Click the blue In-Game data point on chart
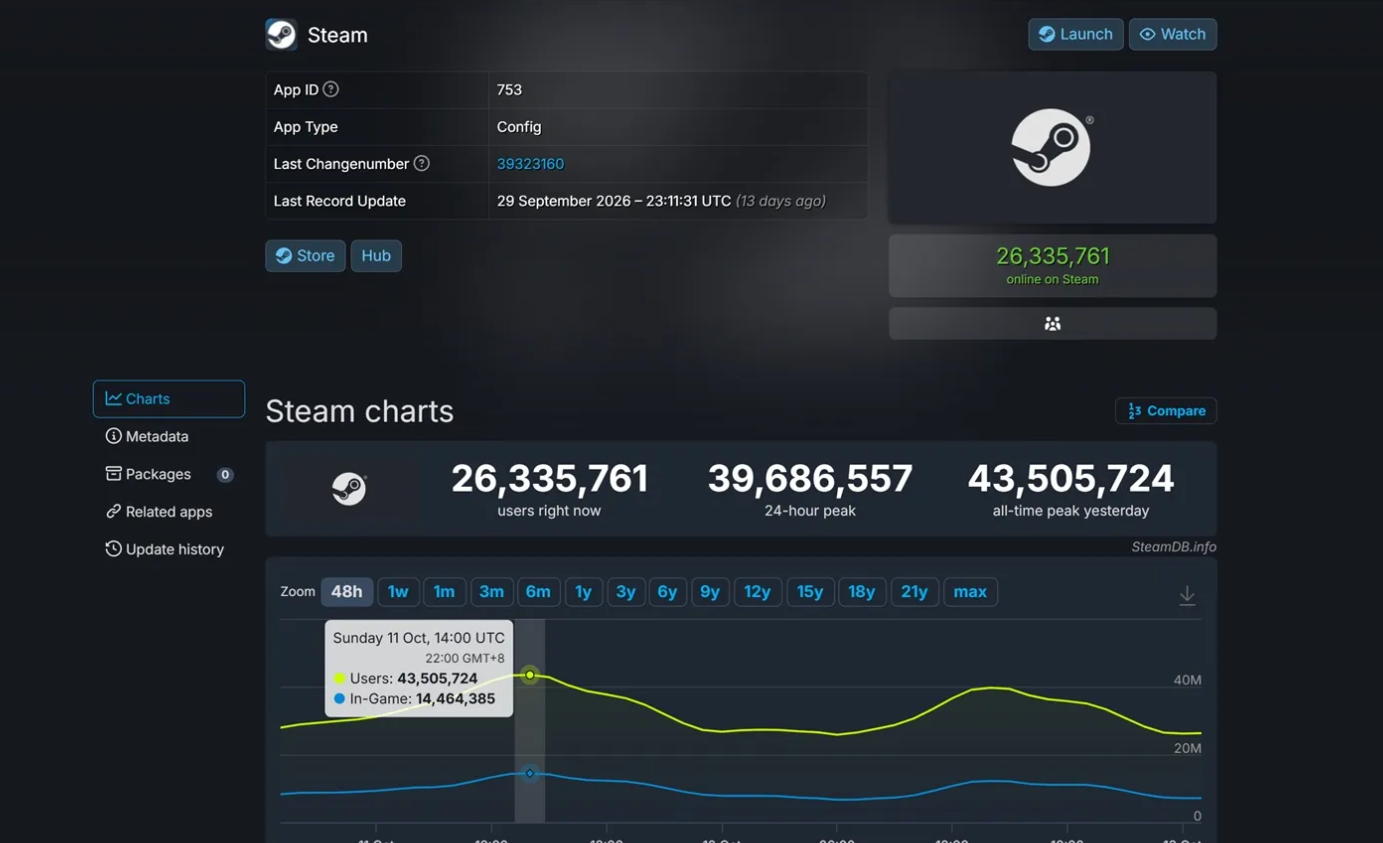Viewport: 1383px width, 843px height. (x=530, y=773)
